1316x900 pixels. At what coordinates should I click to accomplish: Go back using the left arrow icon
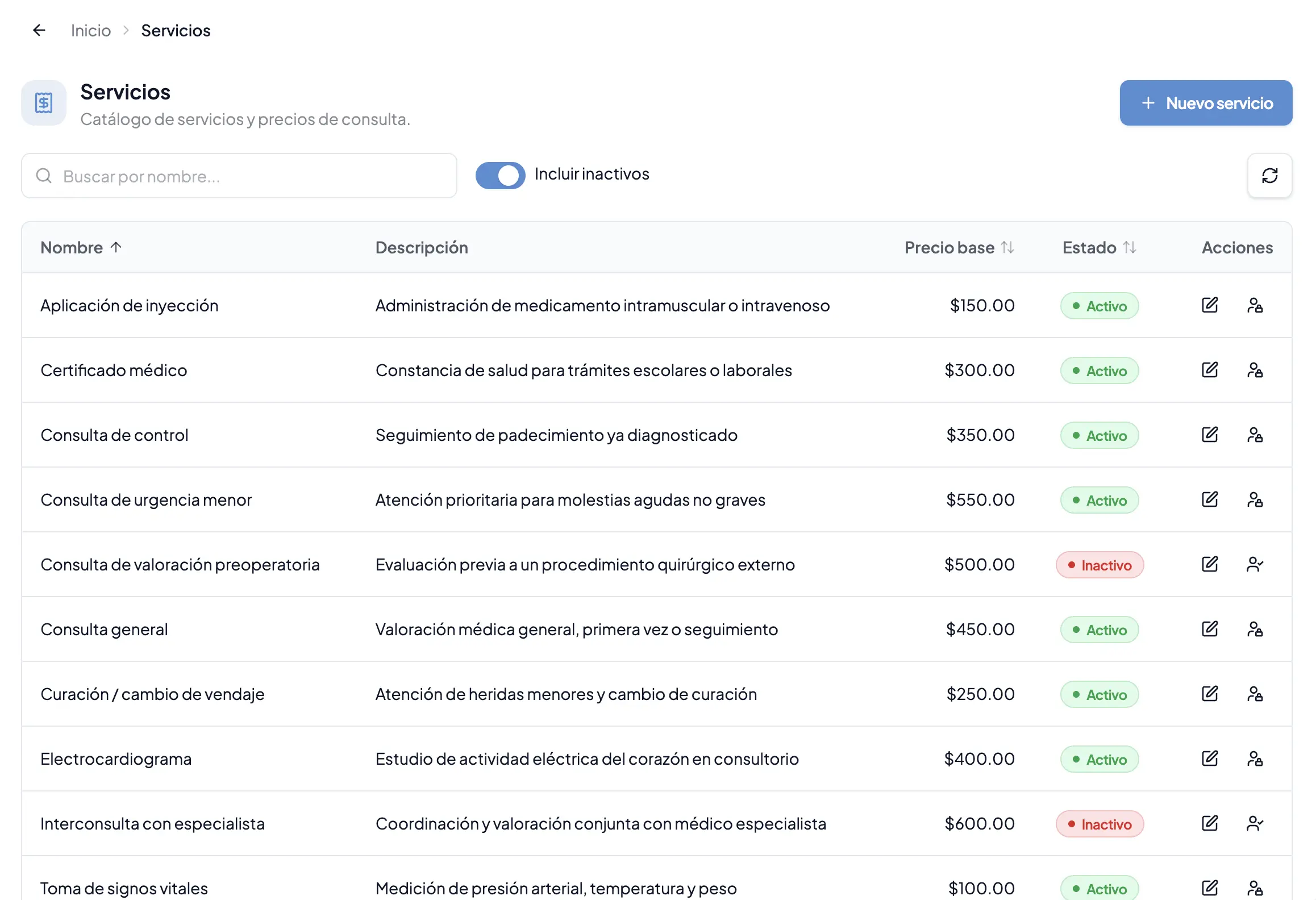tap(39, 30)
